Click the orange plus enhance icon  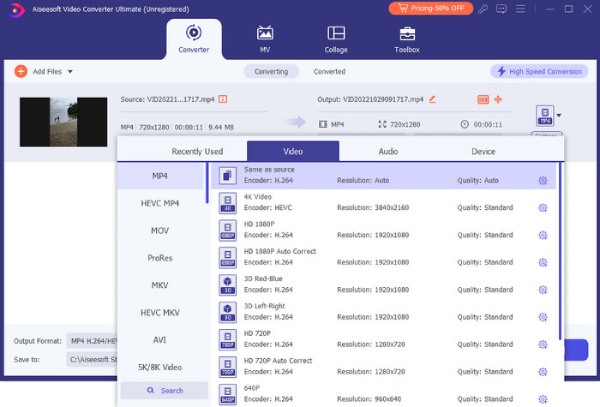tap(498, 99)
